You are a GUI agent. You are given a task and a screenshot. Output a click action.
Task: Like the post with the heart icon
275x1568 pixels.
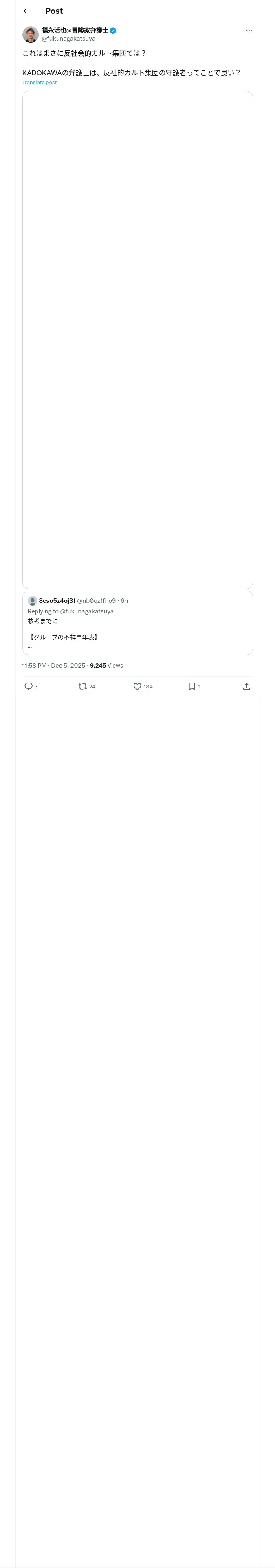coord(137,687)
